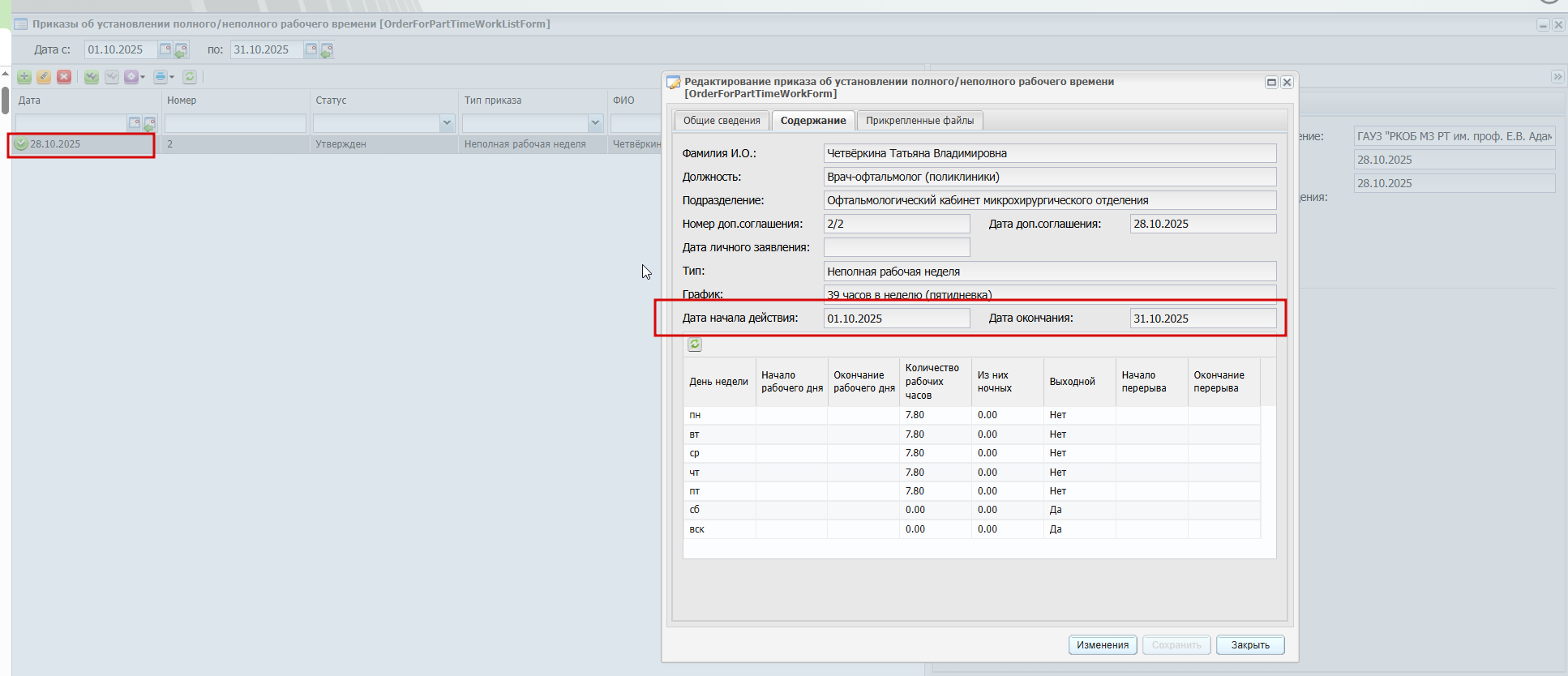Refresh the orders list in the toolbar
Screen dimensions: 1568x676
tap(190, 77)
